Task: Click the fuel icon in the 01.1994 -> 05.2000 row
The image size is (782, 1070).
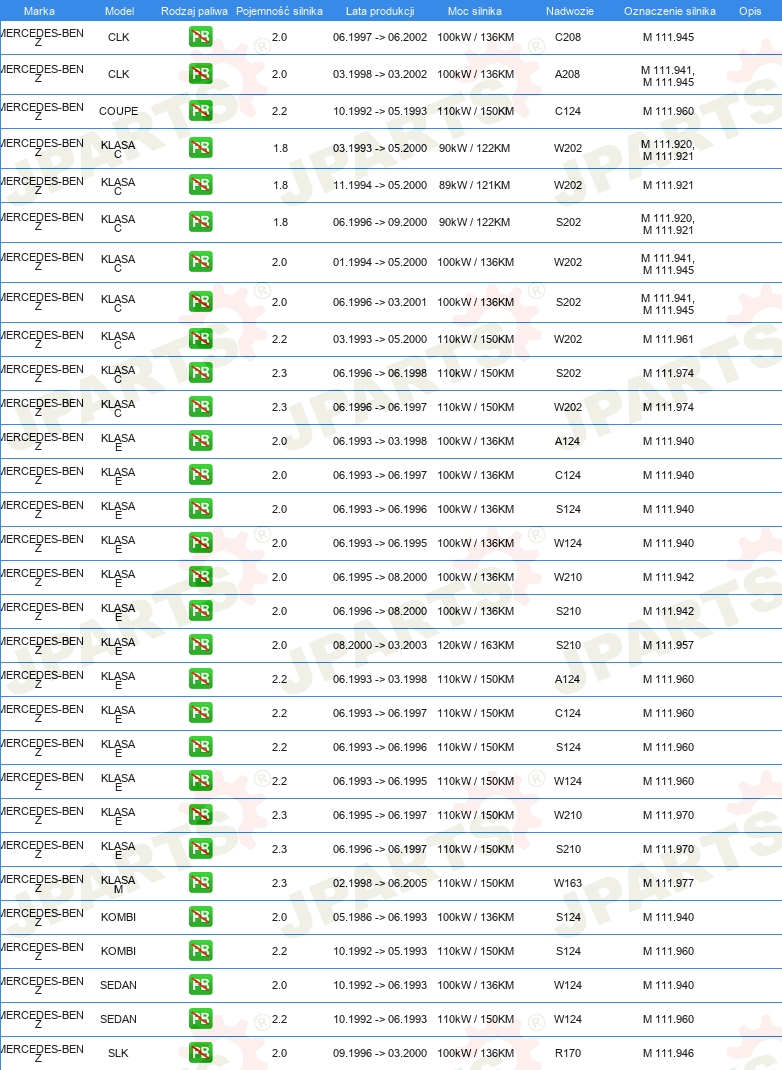Action: (x=201, y=262)
